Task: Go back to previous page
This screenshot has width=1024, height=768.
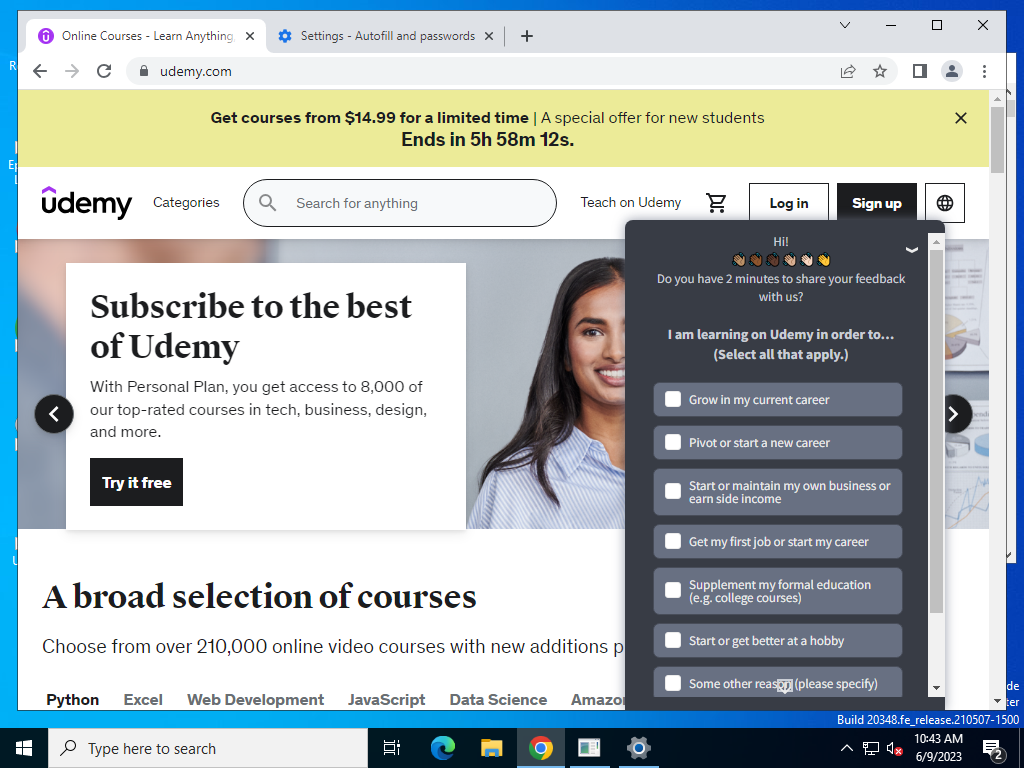Action: click(x=40, y=71)
